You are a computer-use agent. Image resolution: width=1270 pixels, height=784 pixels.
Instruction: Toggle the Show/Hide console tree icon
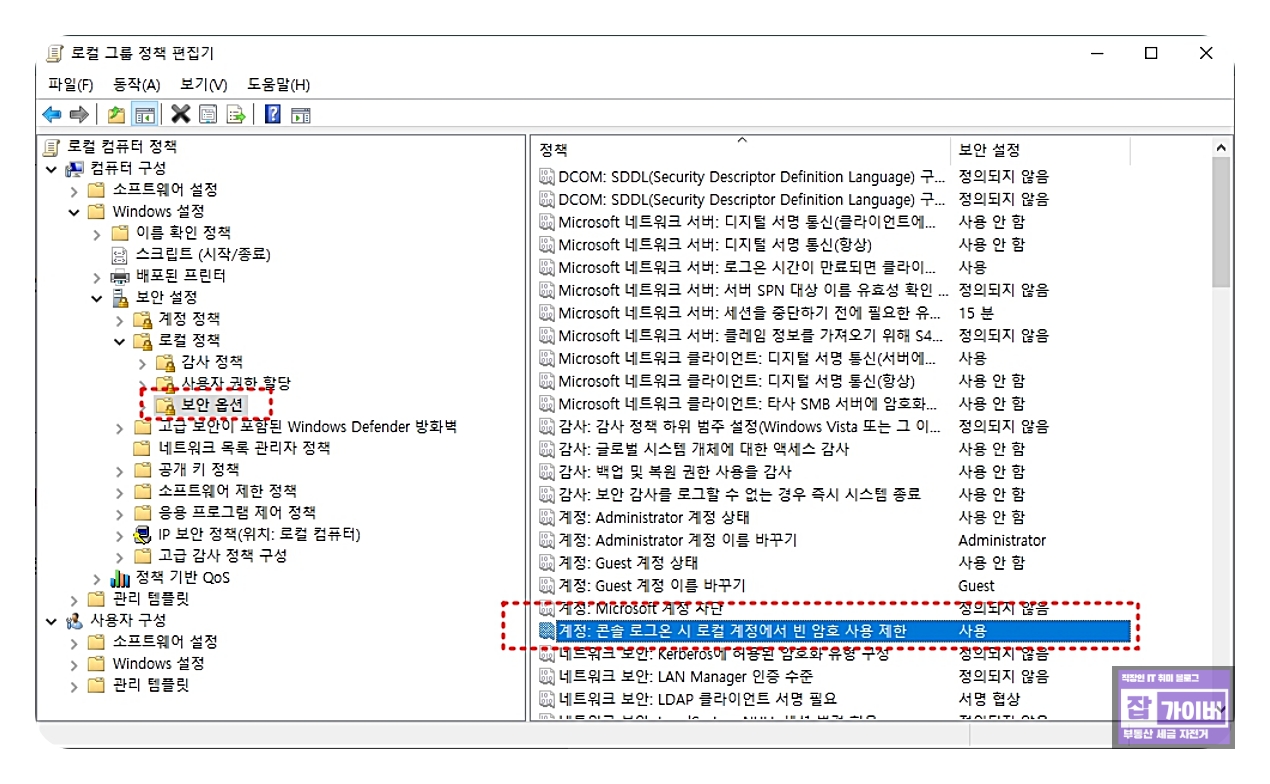pyautogui.click(x=145, y=113)
